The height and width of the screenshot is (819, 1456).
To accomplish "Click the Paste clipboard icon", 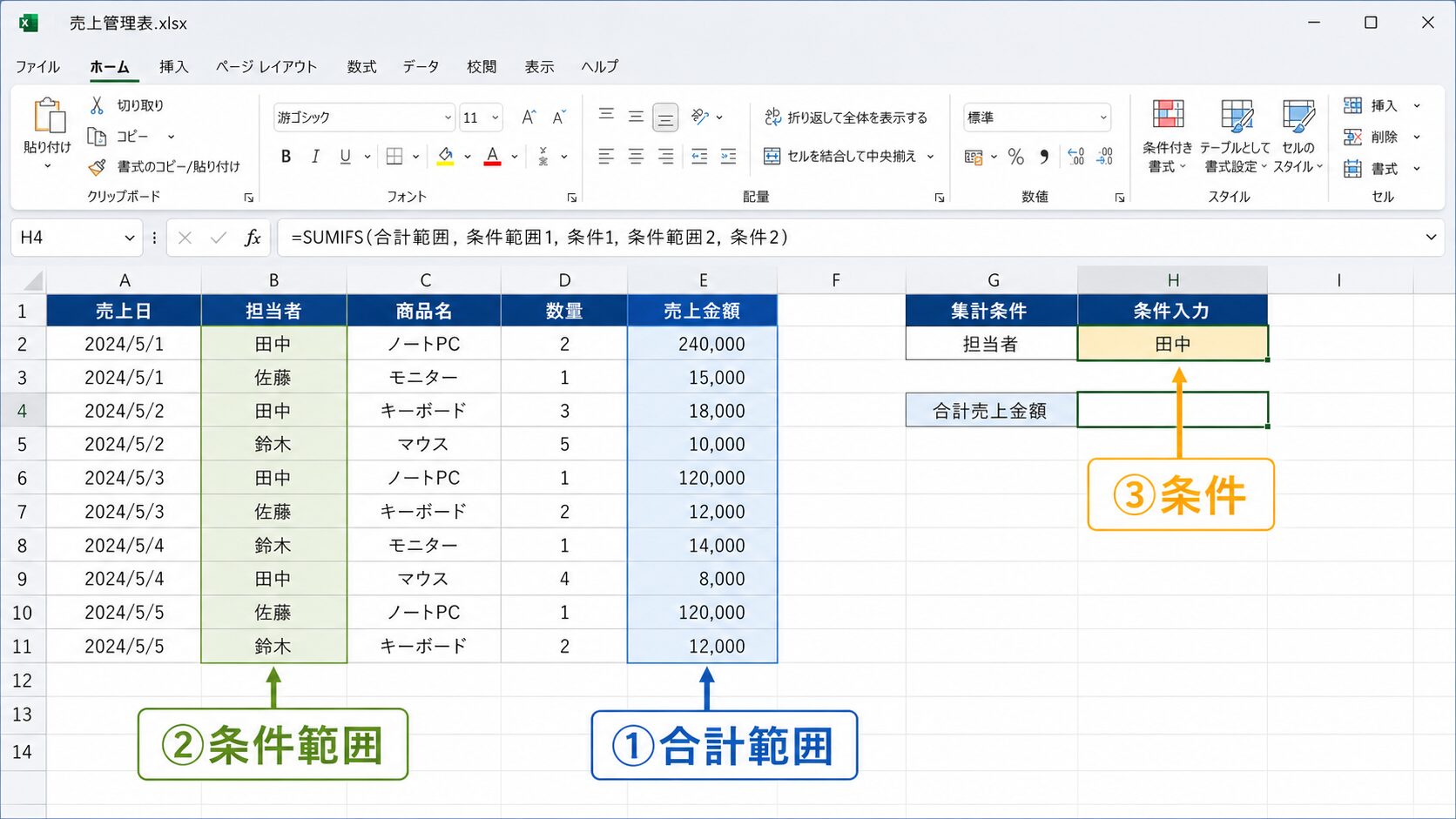I will [x=49, y=117].
